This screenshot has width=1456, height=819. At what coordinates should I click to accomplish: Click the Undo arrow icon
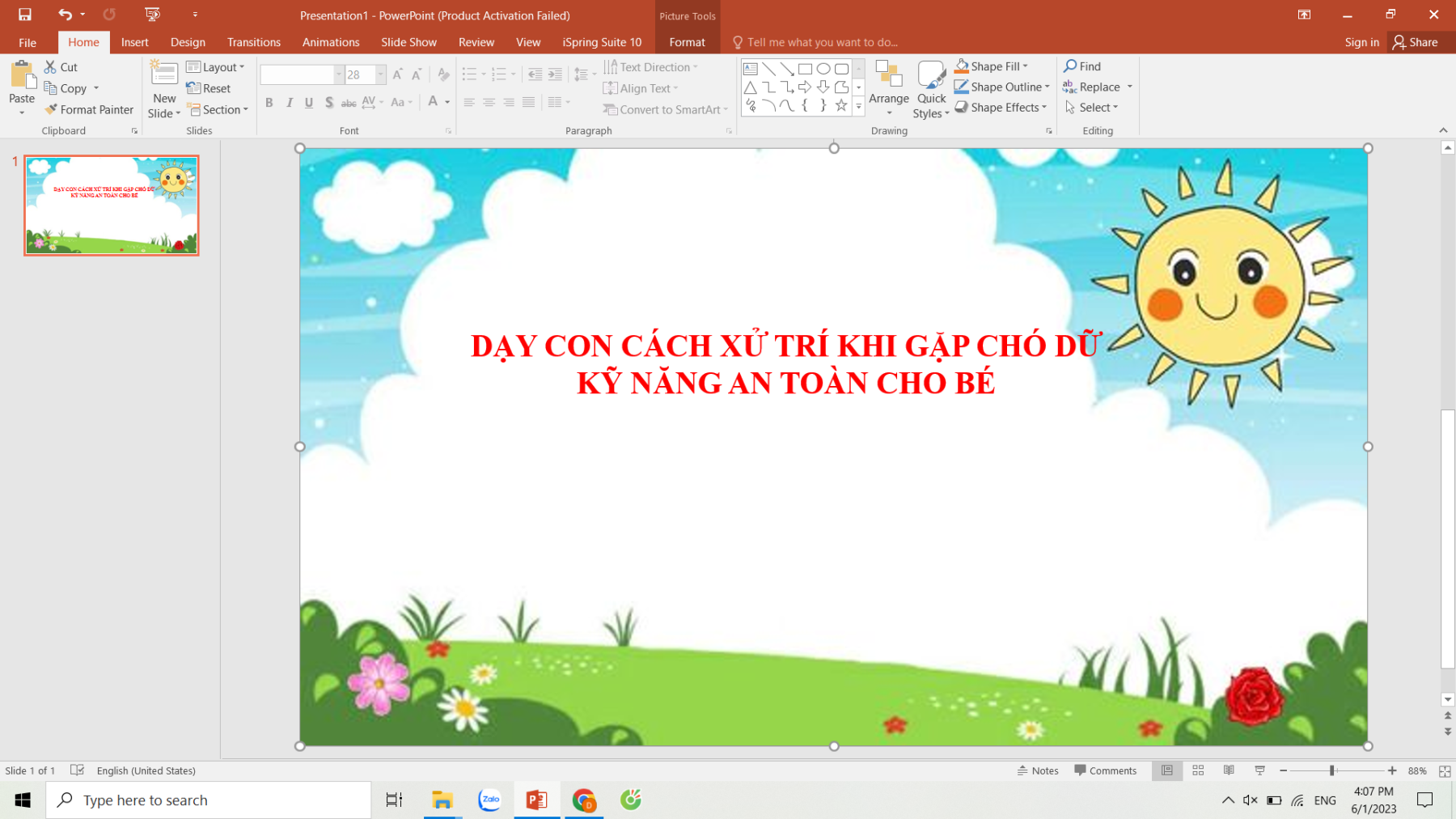click(65, 15)
